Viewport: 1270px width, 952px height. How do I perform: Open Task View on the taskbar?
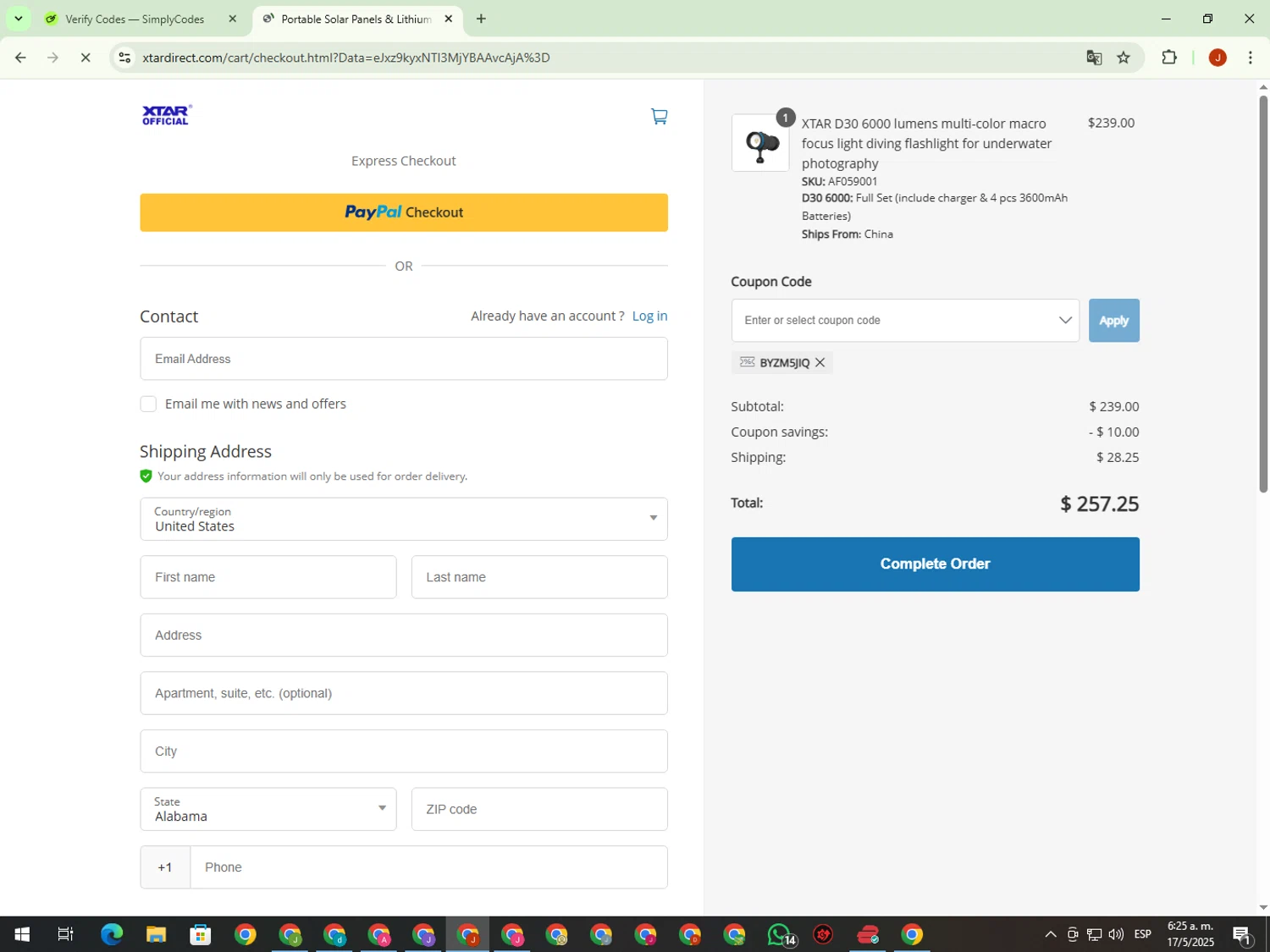[65, 934]
